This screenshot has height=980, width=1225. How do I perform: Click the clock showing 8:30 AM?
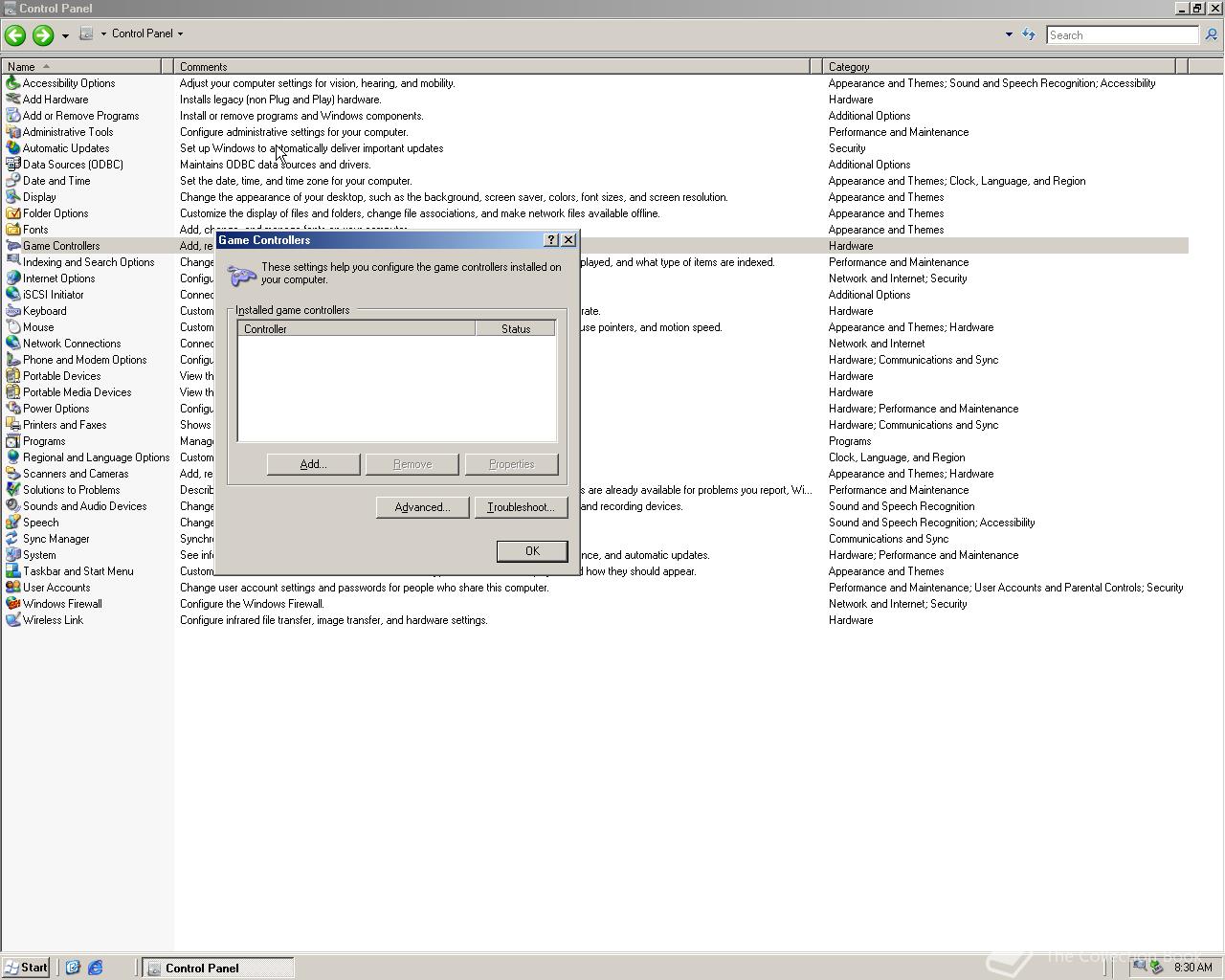point(1192,968)
